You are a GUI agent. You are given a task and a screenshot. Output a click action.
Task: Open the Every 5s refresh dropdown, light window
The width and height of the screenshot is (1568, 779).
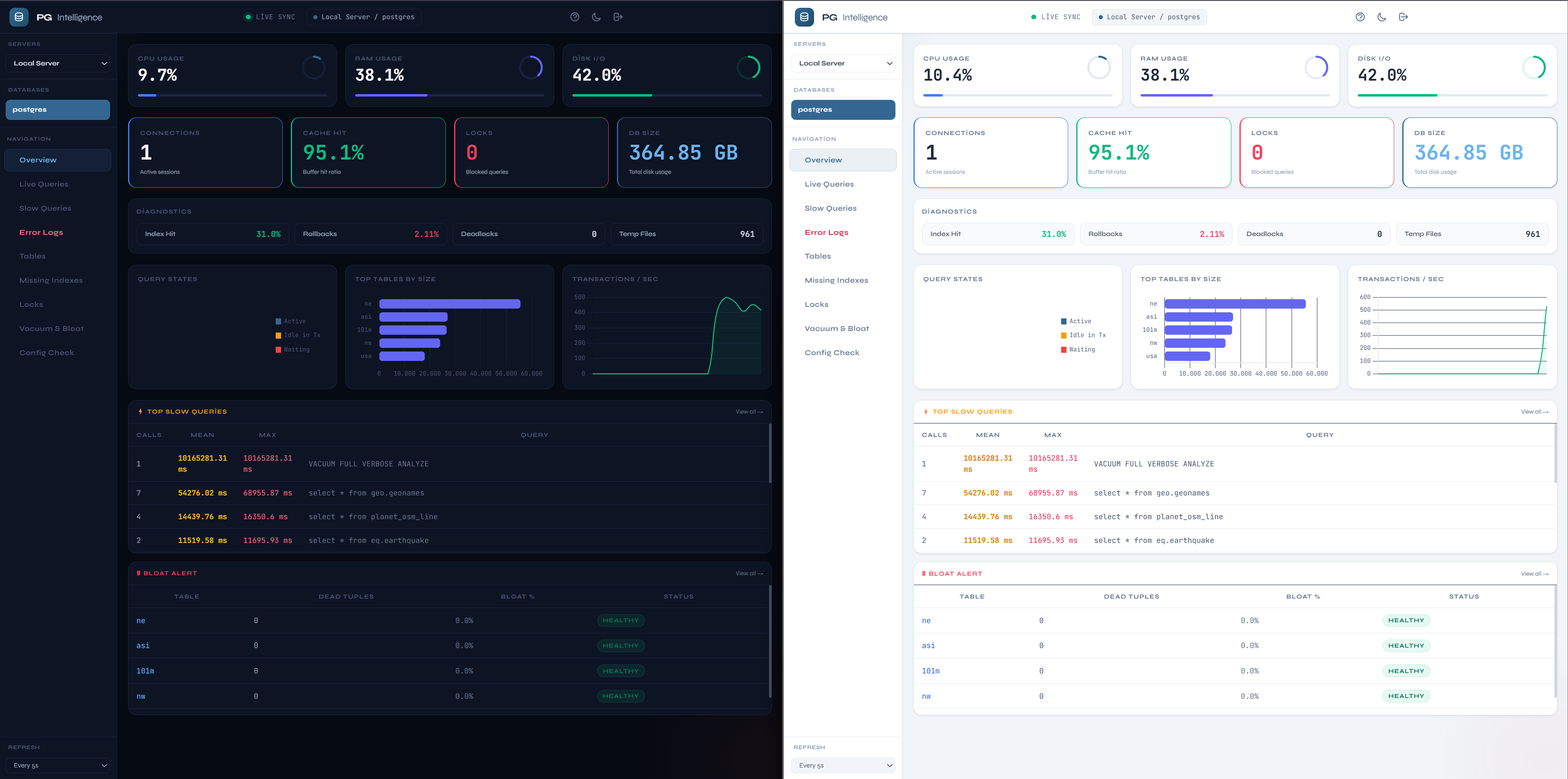pos(843,765)
